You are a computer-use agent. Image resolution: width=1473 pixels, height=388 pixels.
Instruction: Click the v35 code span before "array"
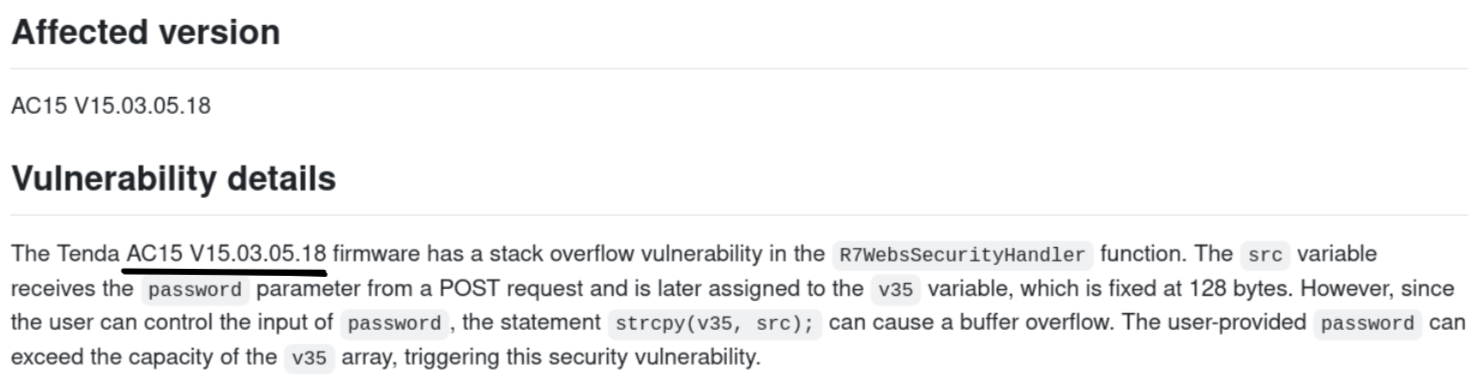click(x=309, y=358)
